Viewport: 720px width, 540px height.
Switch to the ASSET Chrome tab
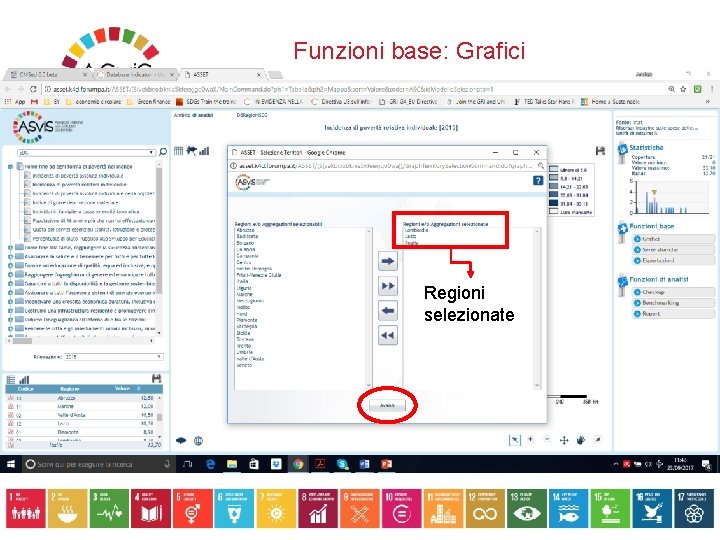(223, 74)
